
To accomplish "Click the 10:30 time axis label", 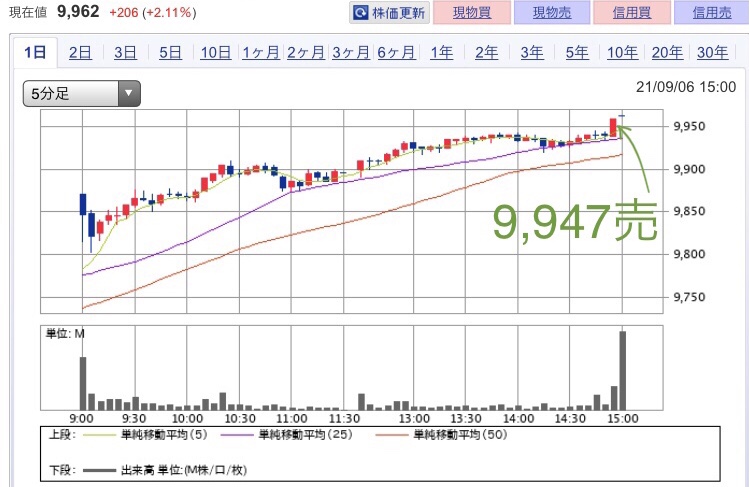I will (x=240, y=419).
